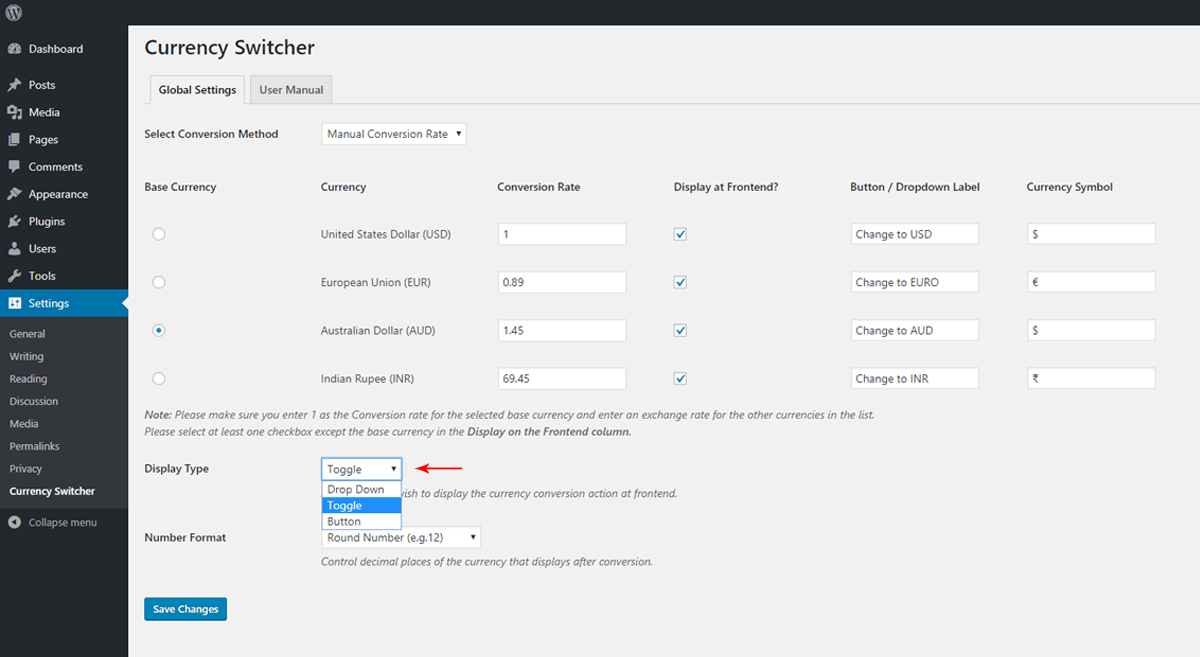
Task: Edit EUR conversion rate field
Action: [x=562, y=282]
